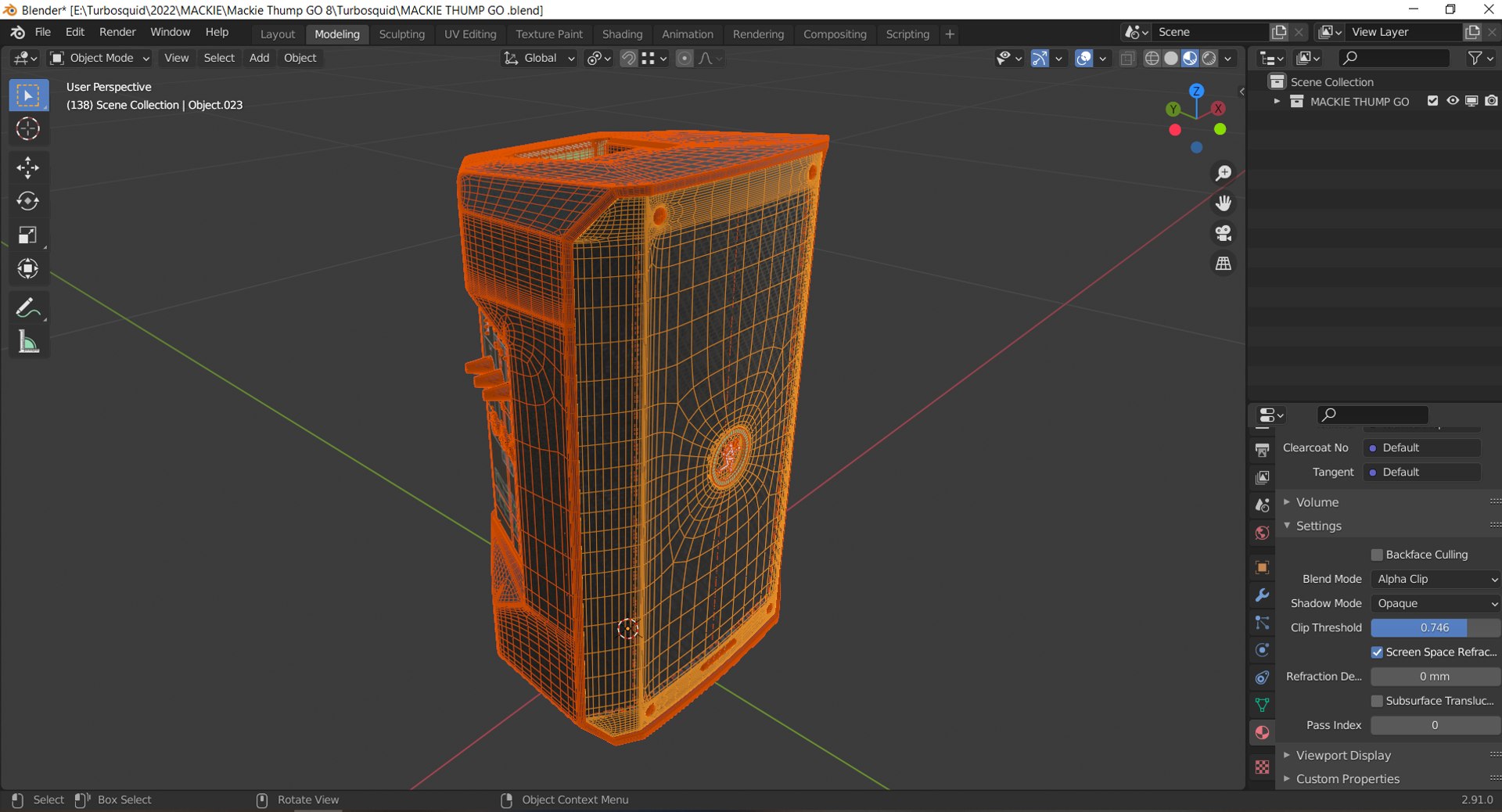Open Modifier properties wrench icon

point(1262,595)
